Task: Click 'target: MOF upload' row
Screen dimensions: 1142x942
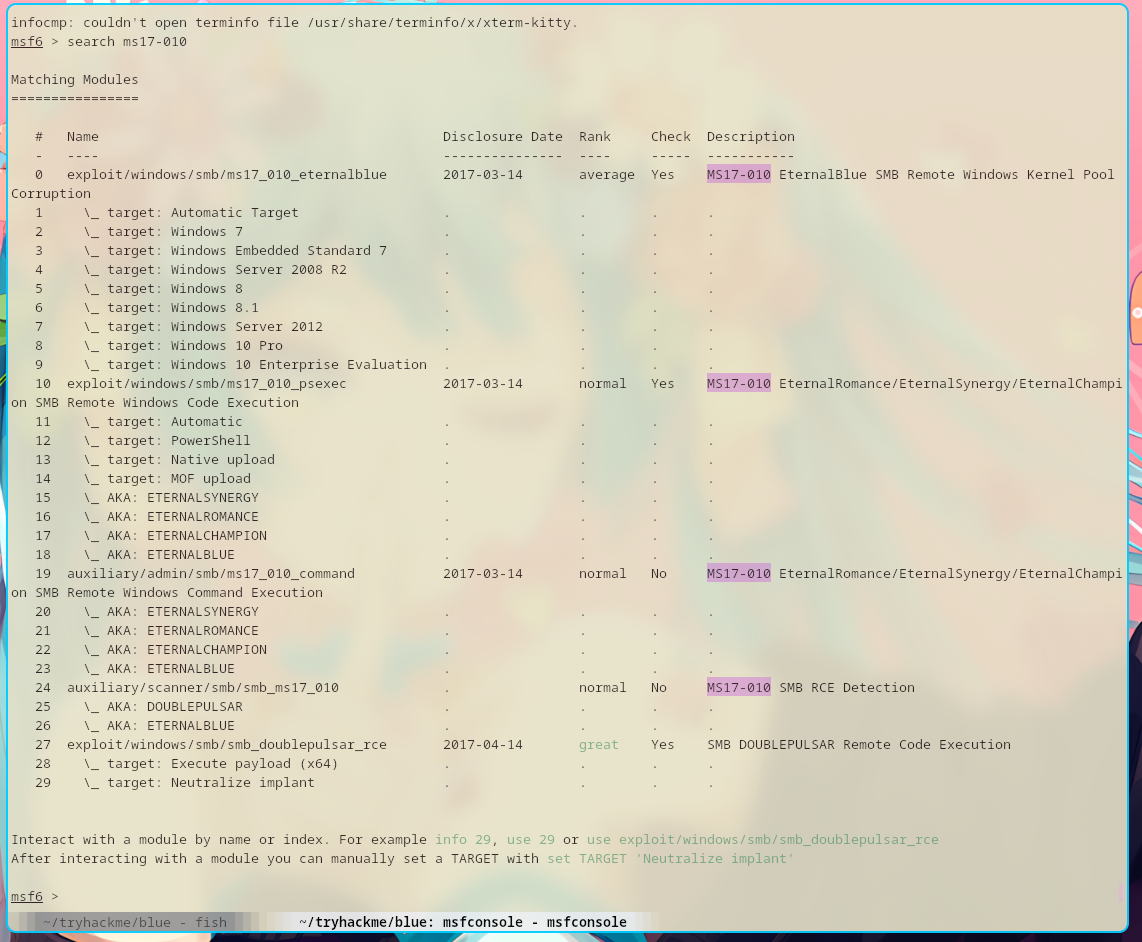Action: click(x=167, y=479)
